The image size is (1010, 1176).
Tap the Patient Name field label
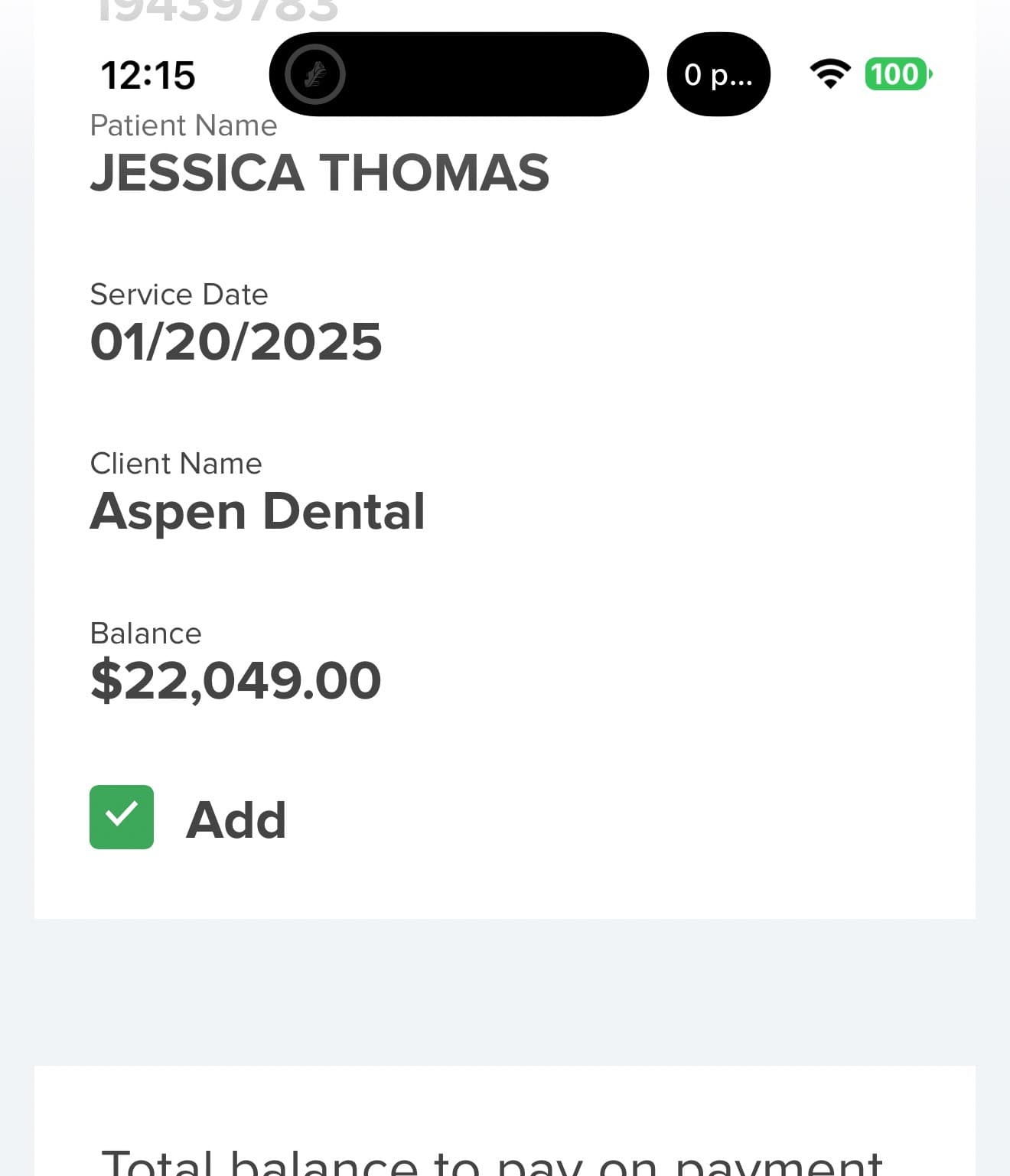(183, 125)
